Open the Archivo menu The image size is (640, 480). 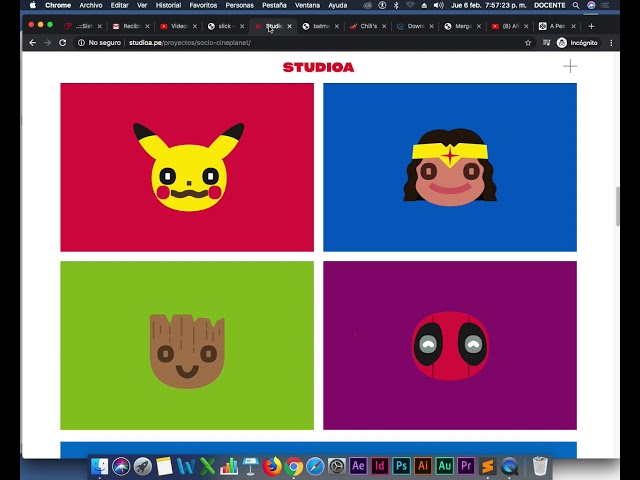(91, 5)
